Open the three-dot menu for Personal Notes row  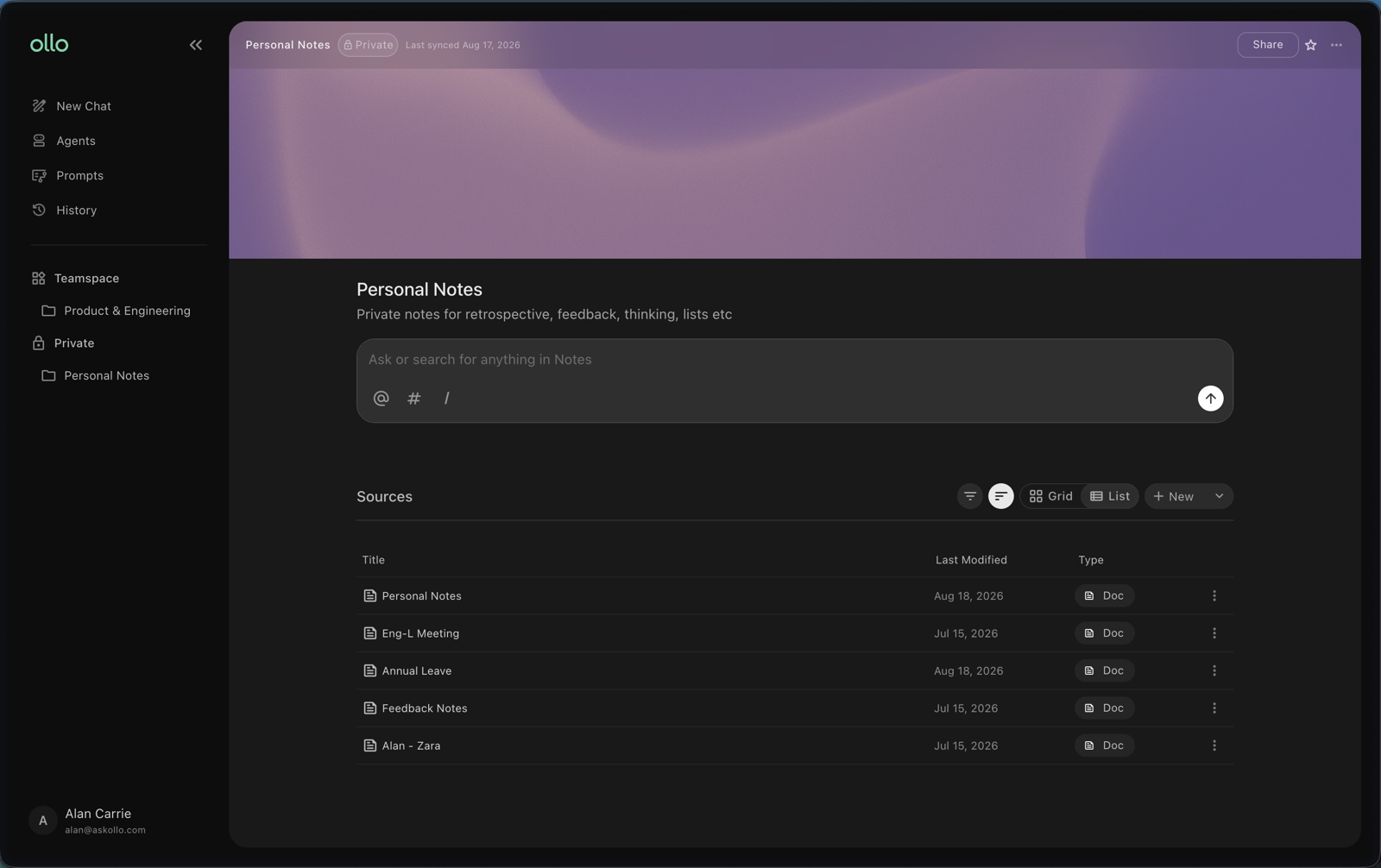pyautogui.click(x=1214, y=596)
